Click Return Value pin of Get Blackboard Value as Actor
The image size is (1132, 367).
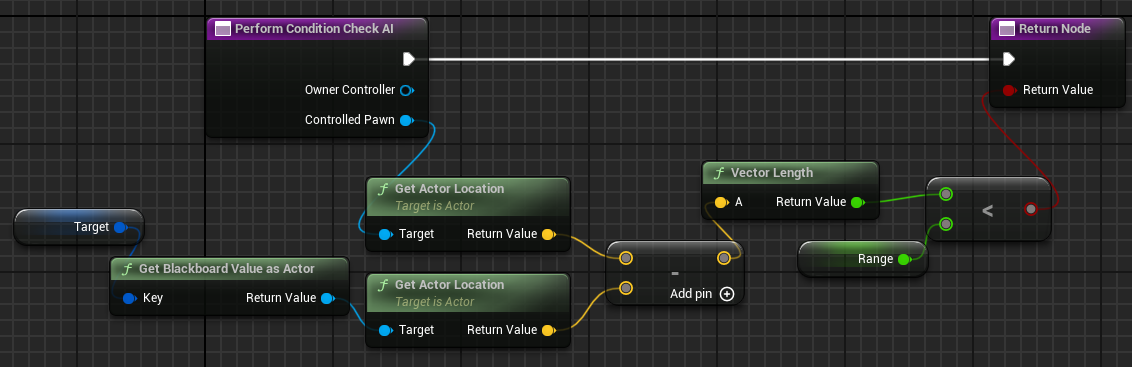[327, 298]
